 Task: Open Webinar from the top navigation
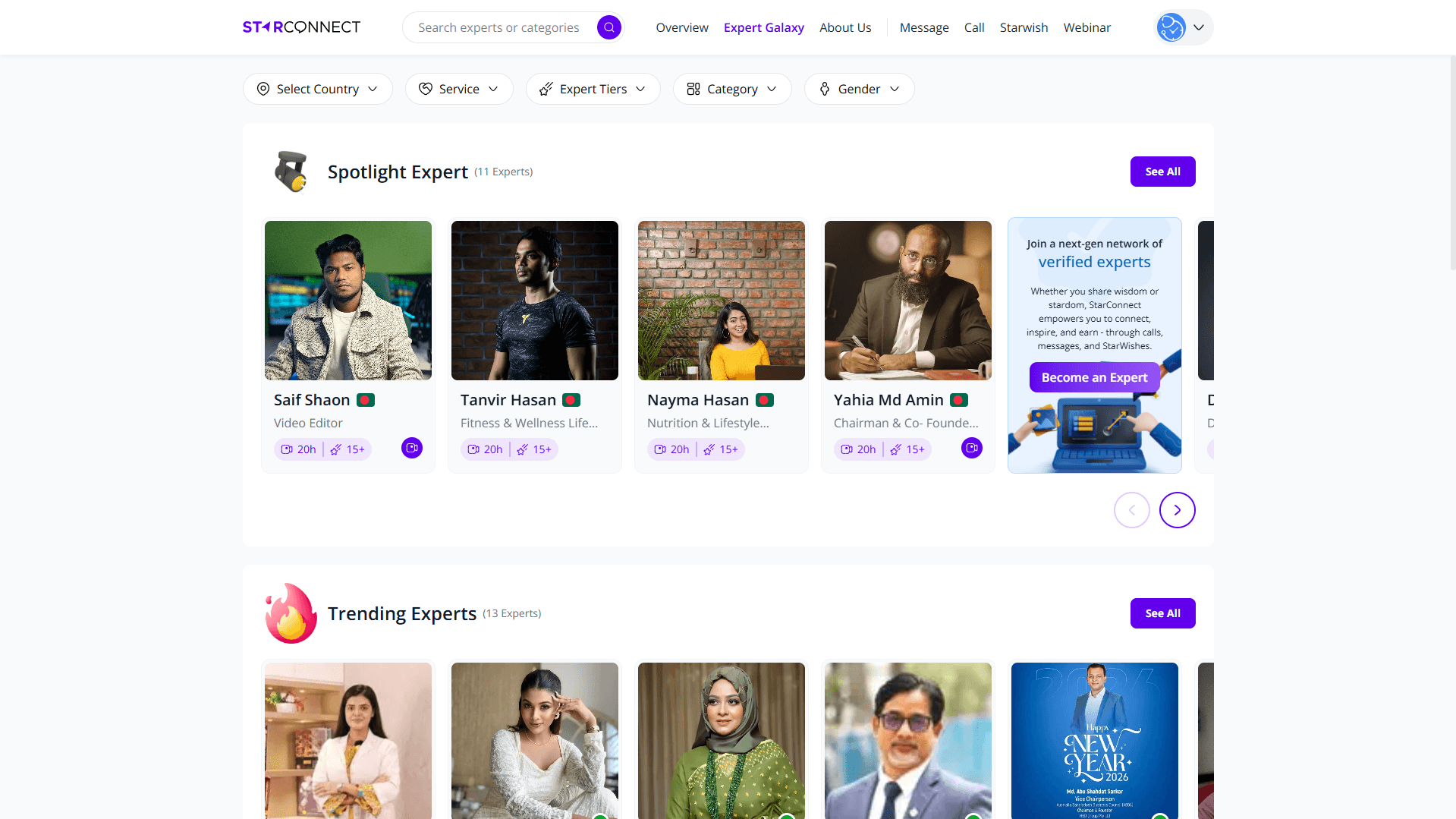point(1087,27)
